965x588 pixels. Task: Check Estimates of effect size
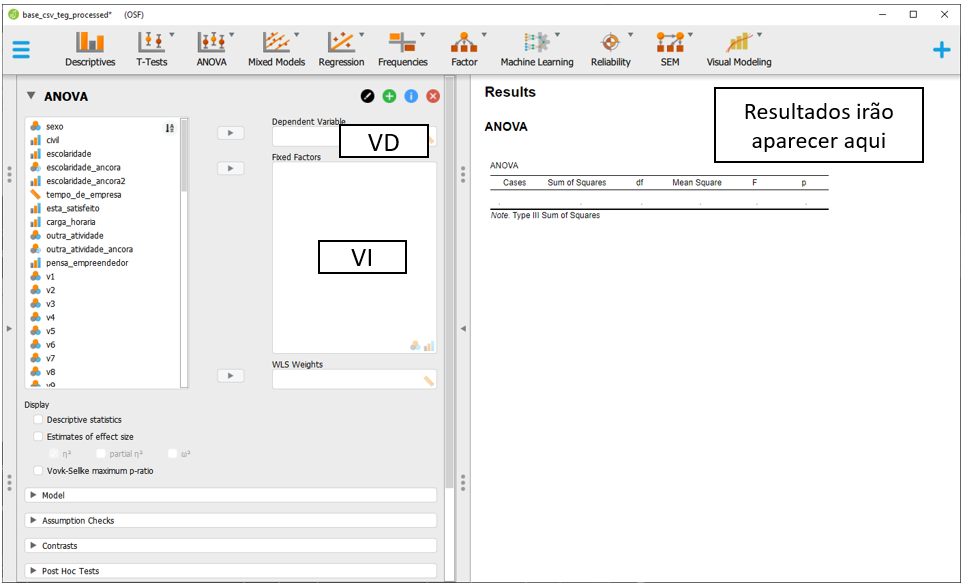(39, 437)
